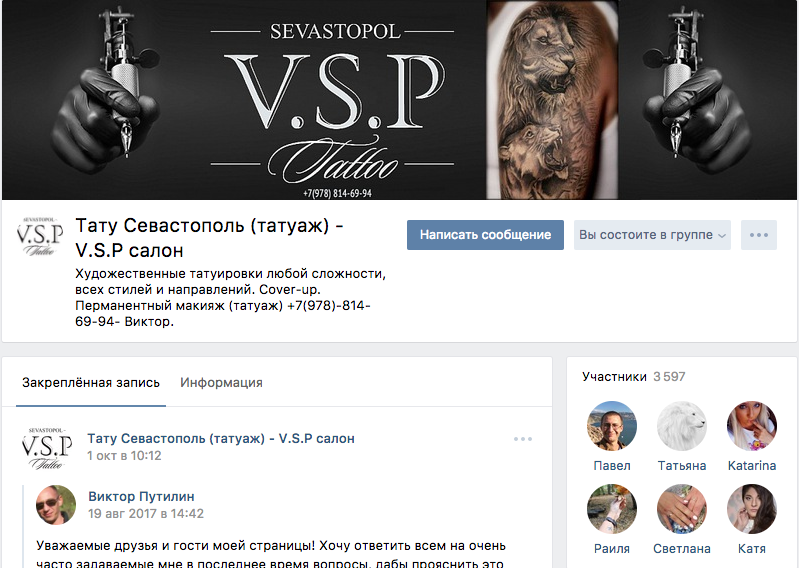Viewport: 799px width, 568px height.
Task: Open the three-dots group actions menu
Action: 758,235
